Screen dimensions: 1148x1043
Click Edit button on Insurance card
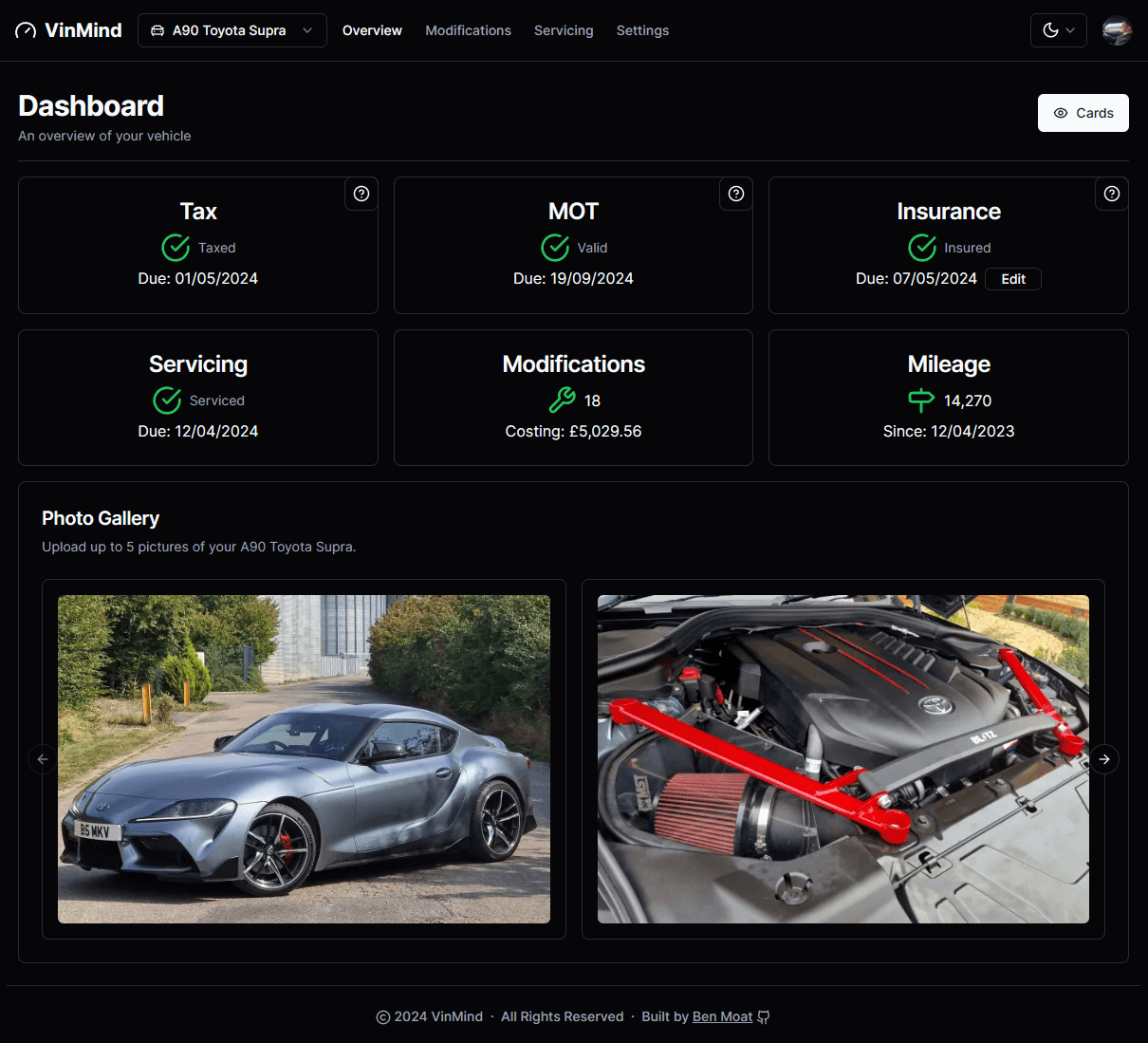[x=1012, y=279]
